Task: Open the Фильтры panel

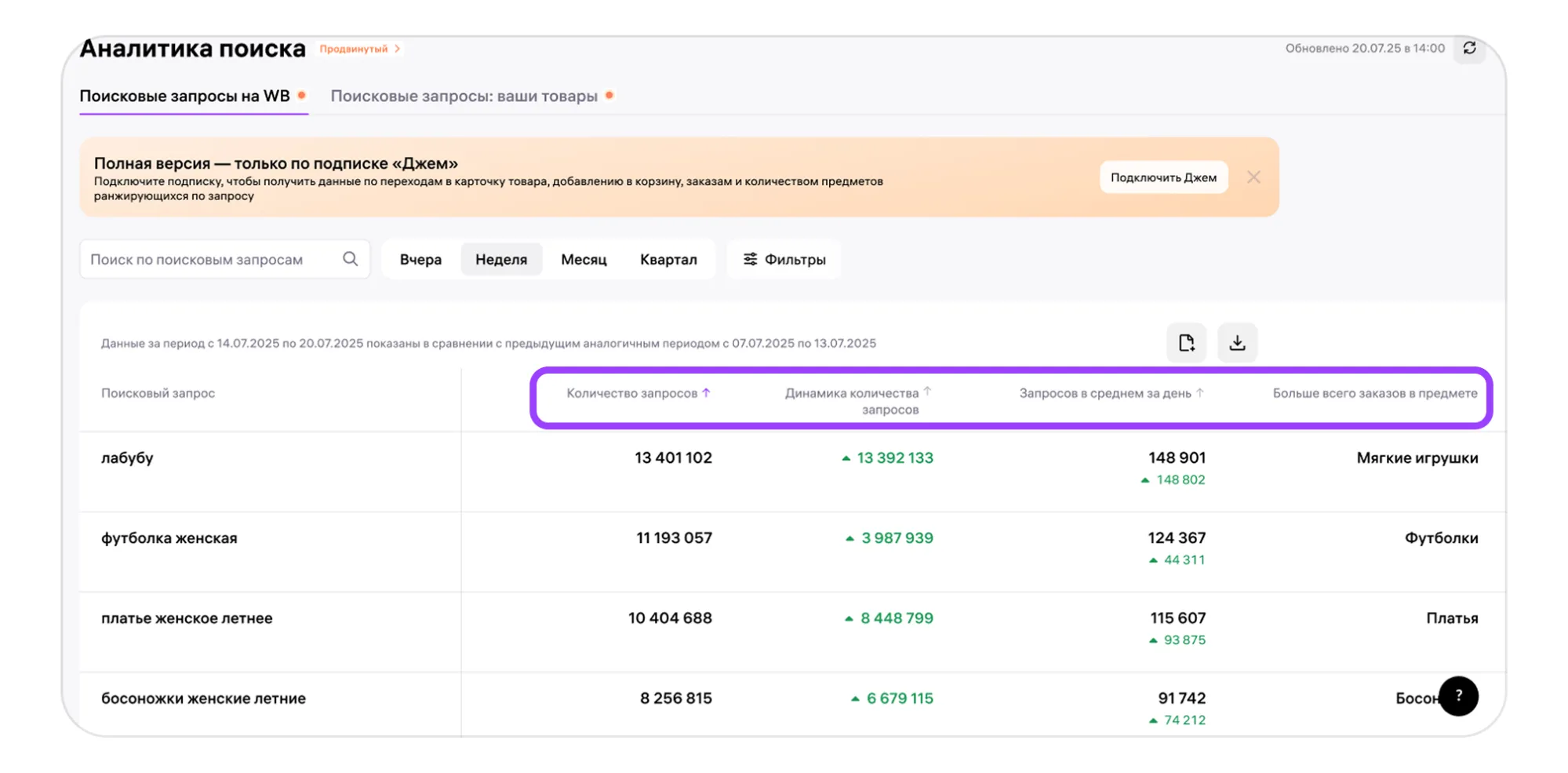Action: coord(784,260)
